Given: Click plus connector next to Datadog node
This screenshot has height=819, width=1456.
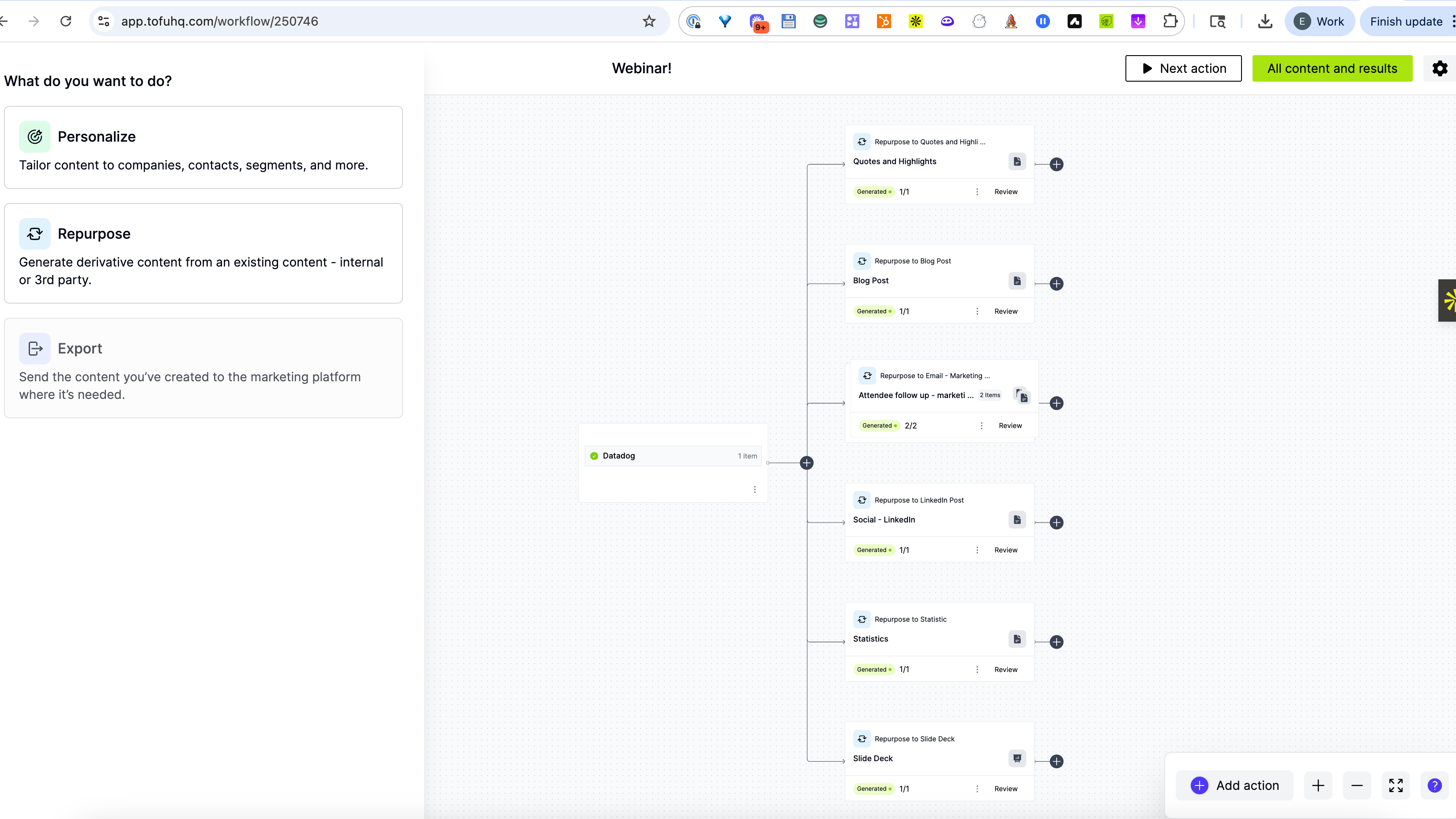Looking at the screenshot, I should coord(807,463).
